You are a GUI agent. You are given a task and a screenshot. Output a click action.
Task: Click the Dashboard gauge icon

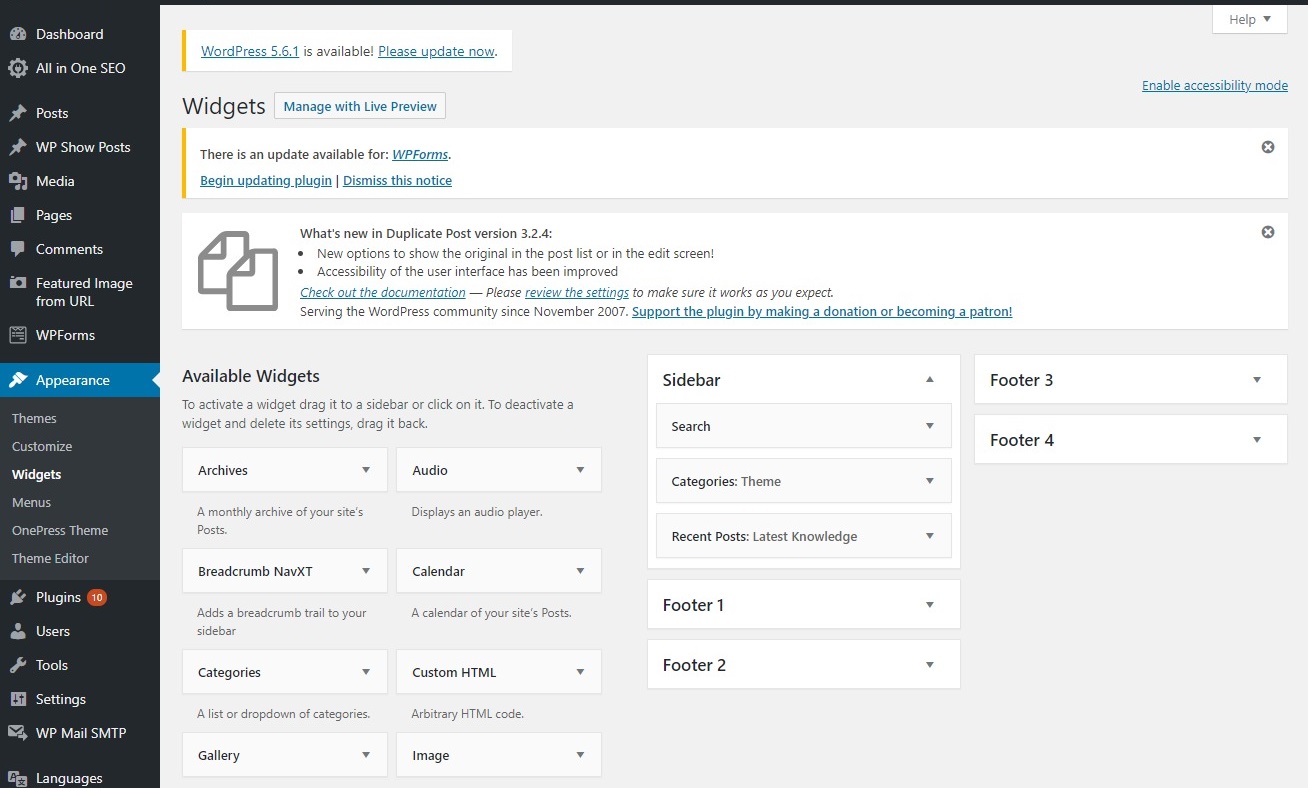[x=17, y=34]
